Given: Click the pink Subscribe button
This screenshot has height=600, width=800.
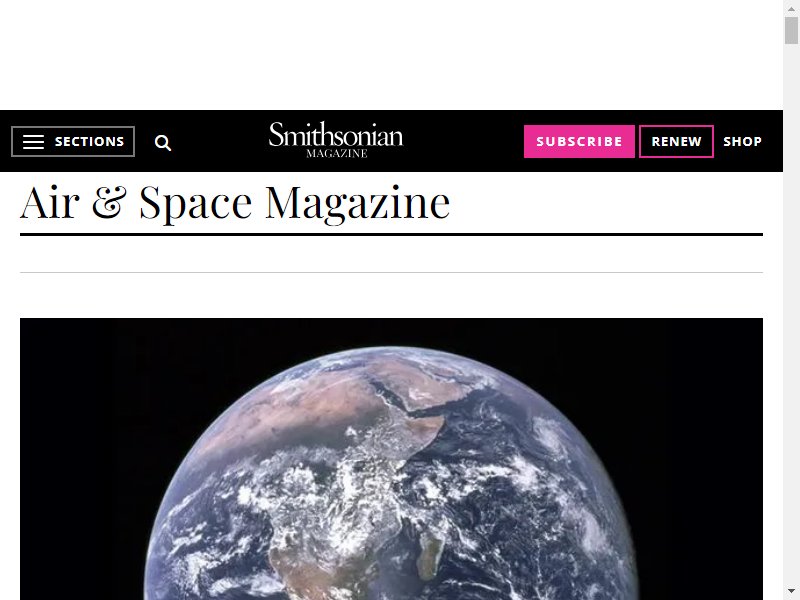Looking at the screenshot, I should click(579, 141).
